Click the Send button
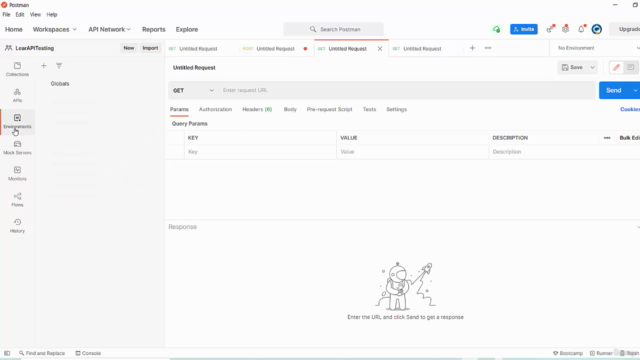The image size is (640, 360). pos(614,90)
